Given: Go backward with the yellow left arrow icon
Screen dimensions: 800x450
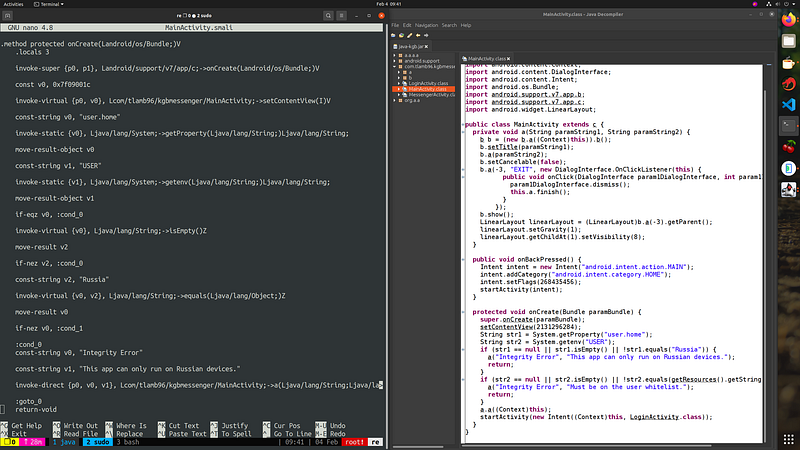Looking at the screenshot, I should click(x=418, y=36).
